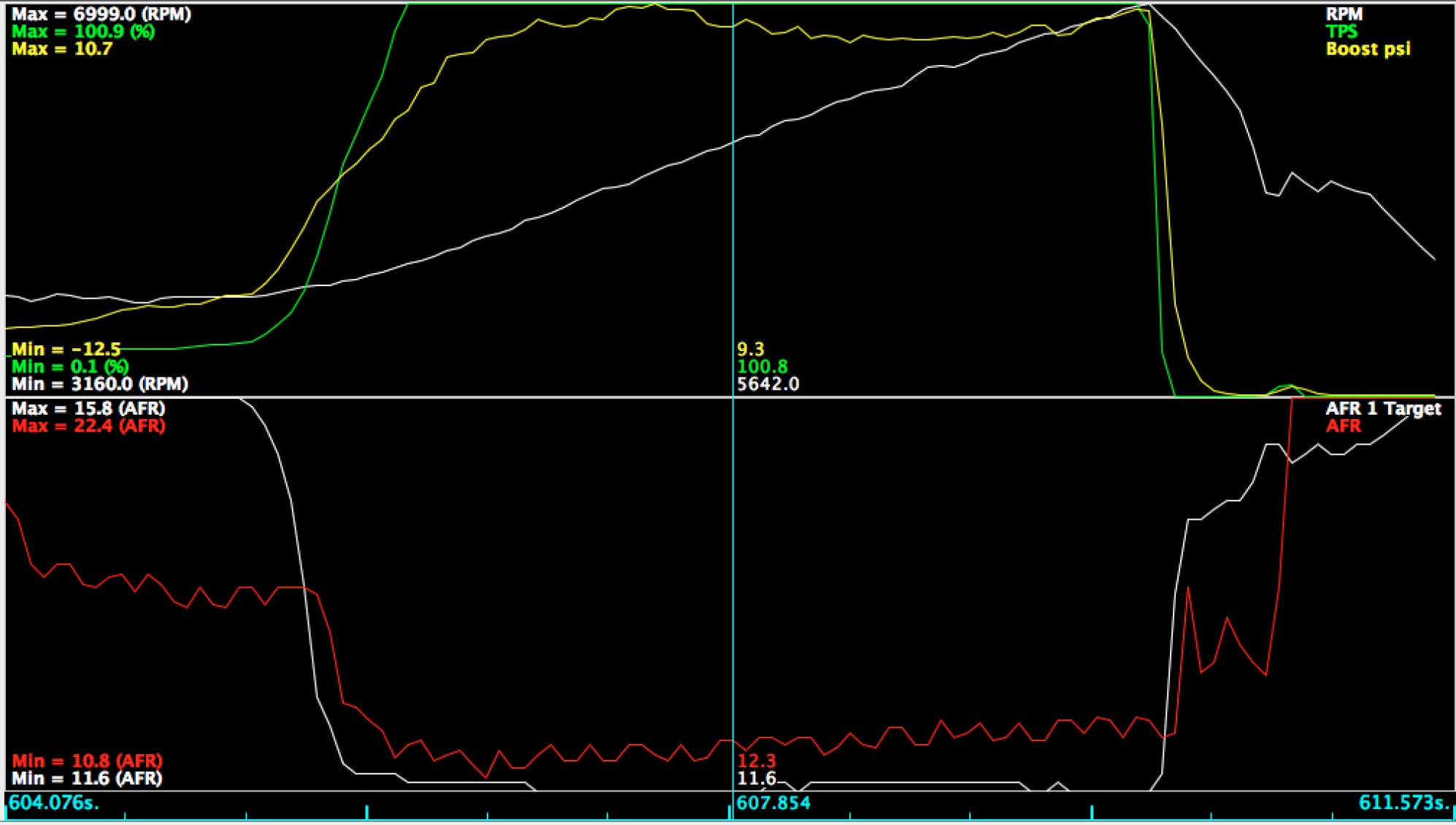Click the 12.3 cursor AFR value

click(x=756, y=761)
